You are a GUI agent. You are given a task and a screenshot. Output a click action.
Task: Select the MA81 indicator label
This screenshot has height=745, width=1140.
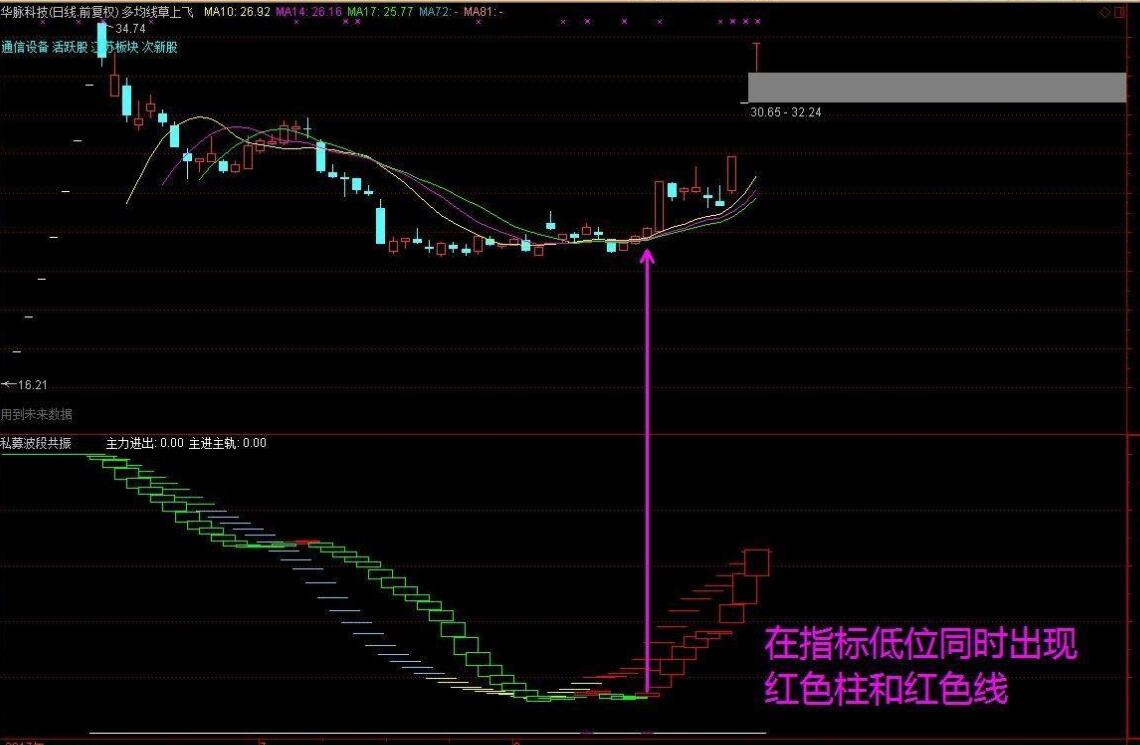[x=483, y=12]
